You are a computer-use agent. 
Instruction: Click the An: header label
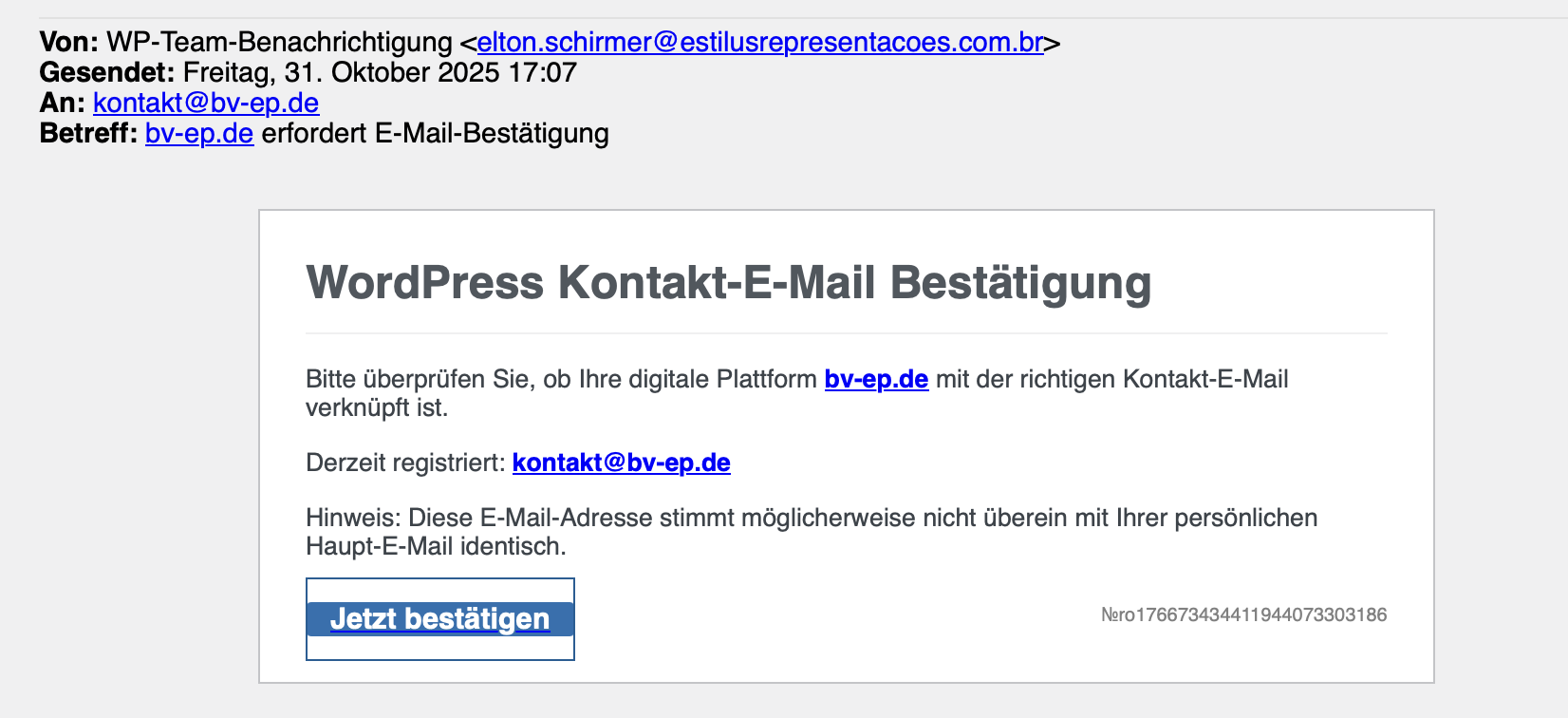(x=63, y=103)
